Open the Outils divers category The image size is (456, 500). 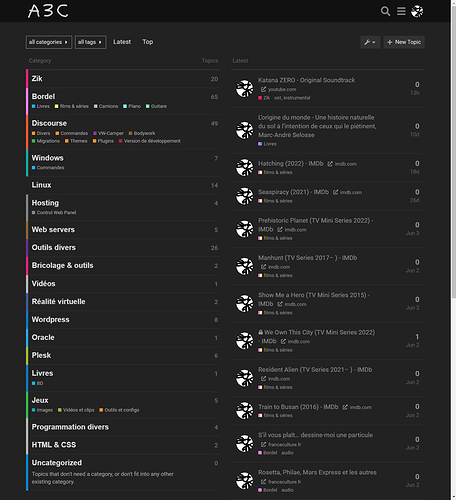pyautogui.click(x=54, y=248)
